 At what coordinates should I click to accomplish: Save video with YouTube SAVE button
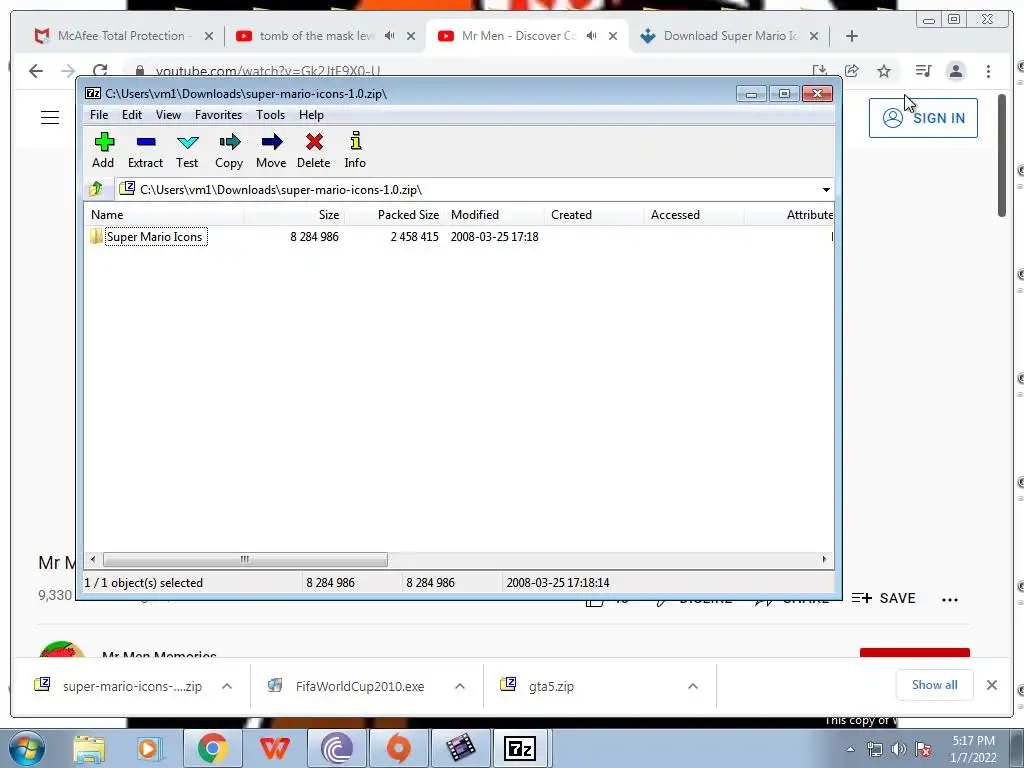pyautogui.click(x=884, y=598)
